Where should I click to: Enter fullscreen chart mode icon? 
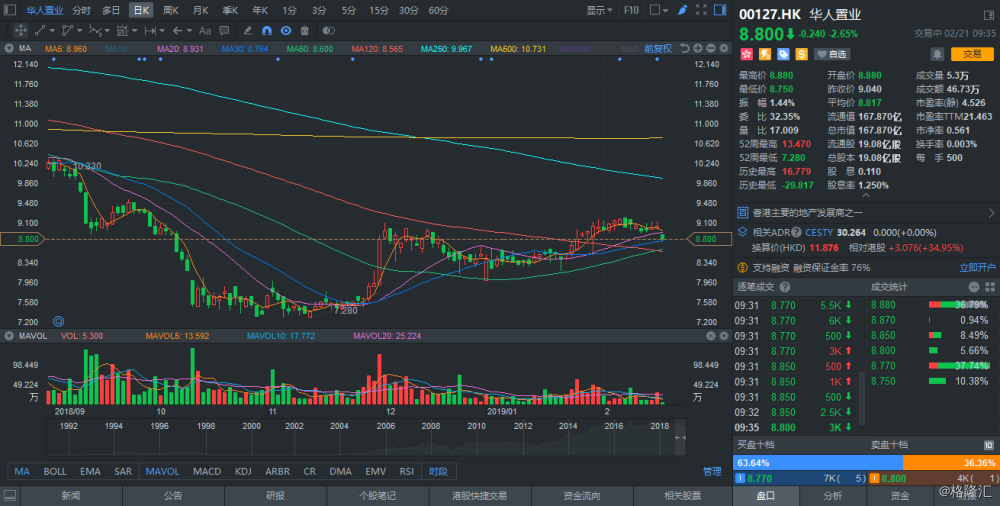(701, 10)
